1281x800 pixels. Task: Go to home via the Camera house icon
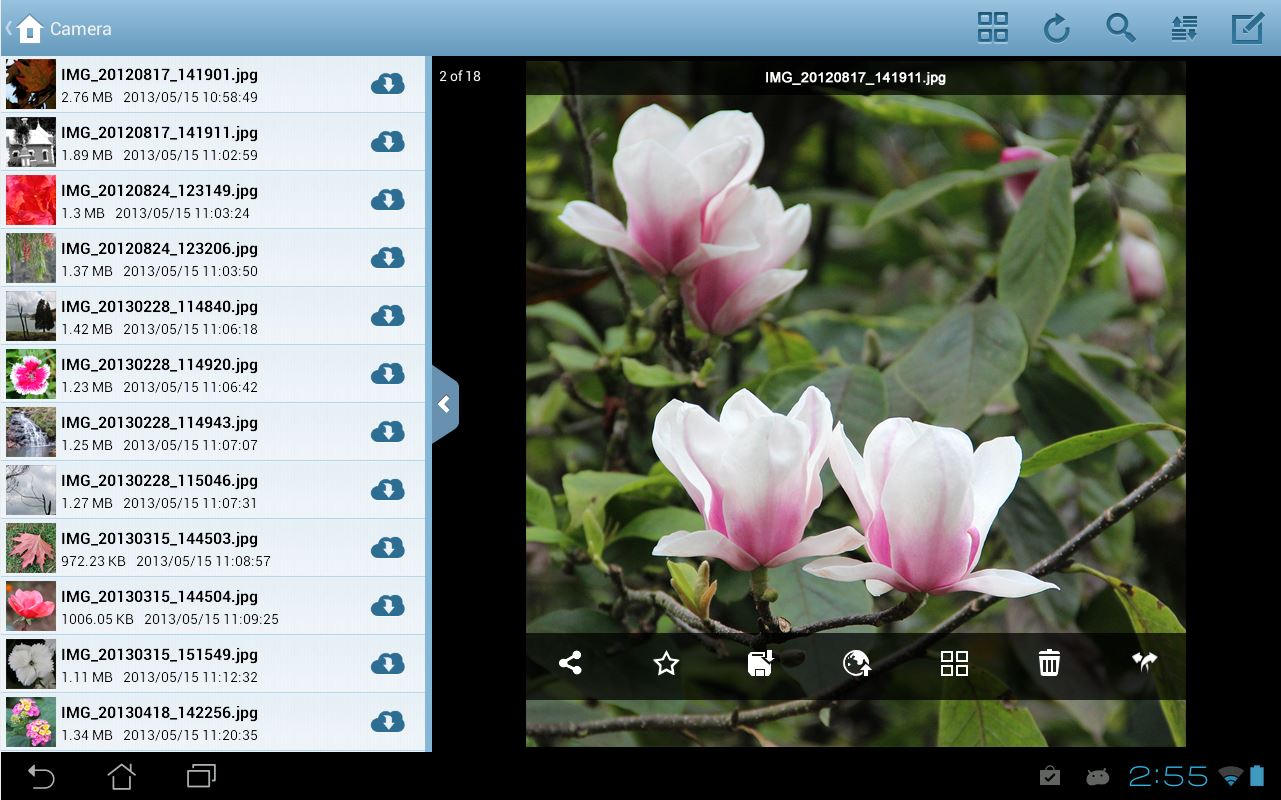point(30,28)
